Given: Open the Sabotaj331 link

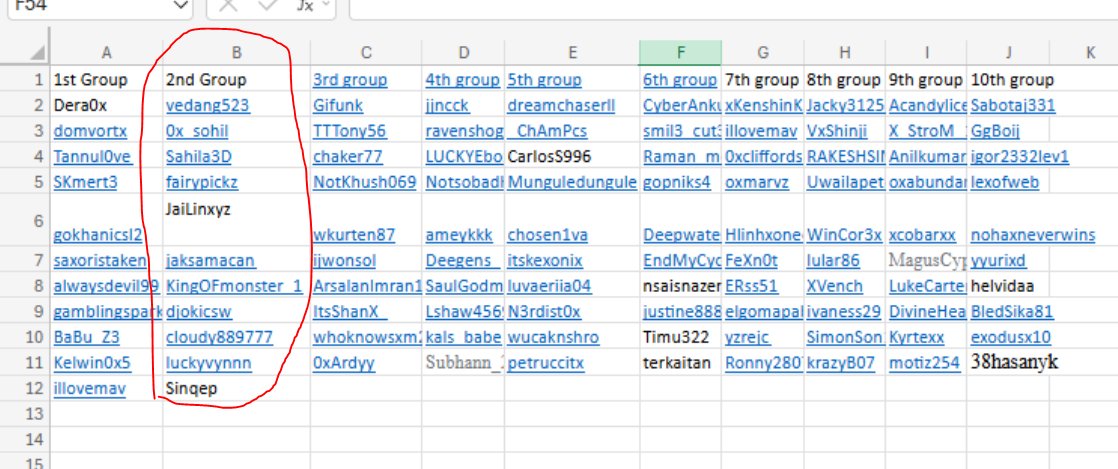Looking at the screenshot, I should (1012, 105).
